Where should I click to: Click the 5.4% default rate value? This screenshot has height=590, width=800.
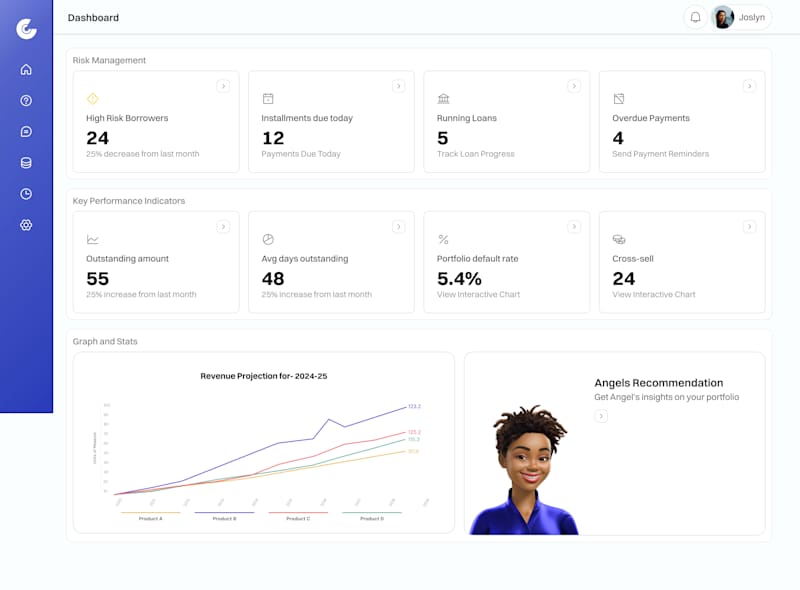click(x=459, y=279)
